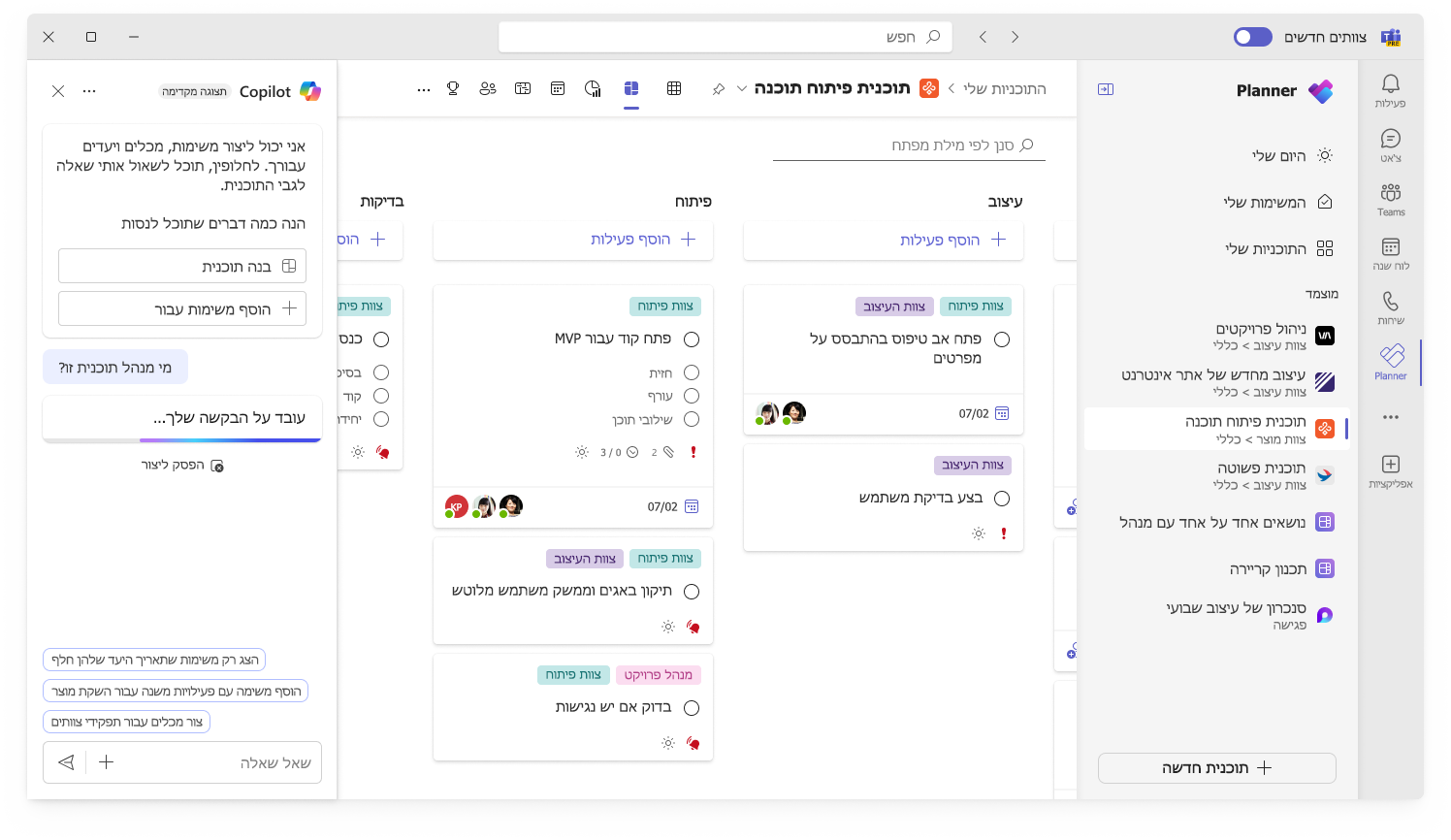This screenshot has width=1451, height=840.
Task: Complete the accessibility check task
Action: click(x=692, y=708)
